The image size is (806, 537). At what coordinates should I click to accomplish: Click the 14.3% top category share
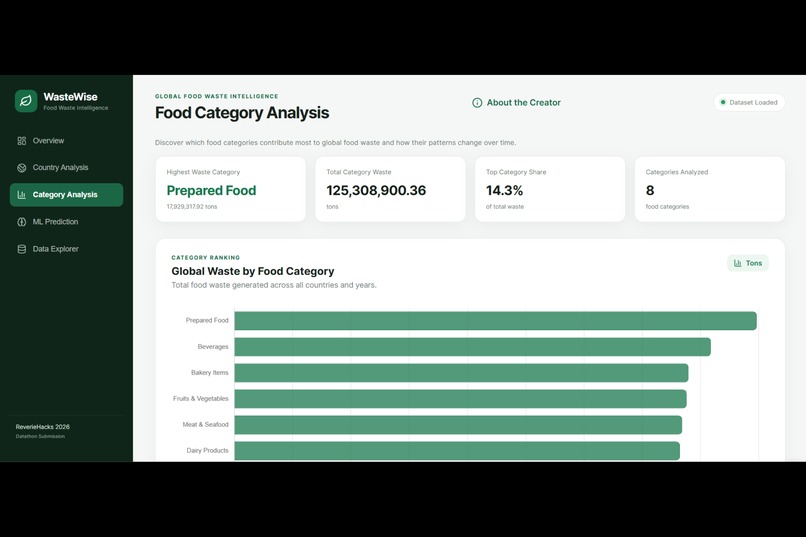coord(504,191)
